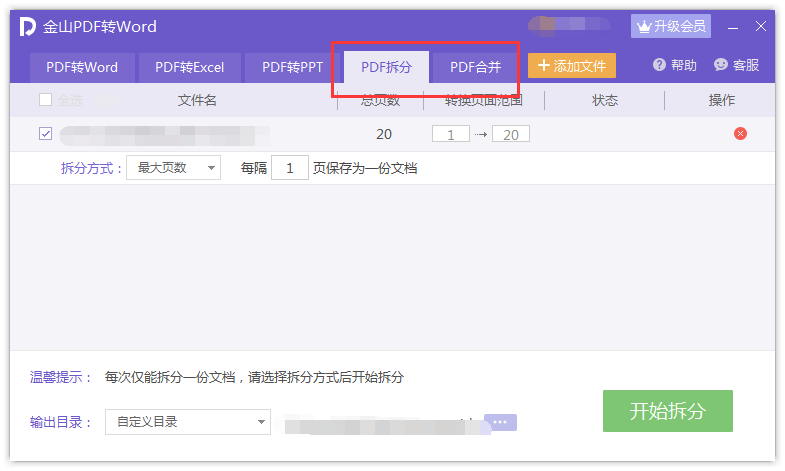
Task: Select the PDF拆分 tab
Action: [x=386, y=68]
